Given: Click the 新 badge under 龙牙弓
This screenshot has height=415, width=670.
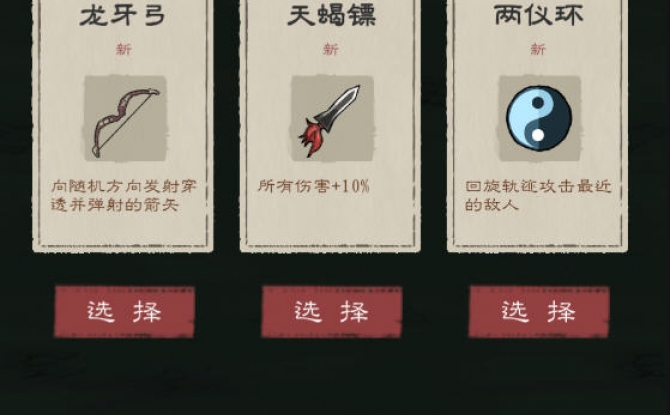Looking at the screenshot, I should click(123, 49).
